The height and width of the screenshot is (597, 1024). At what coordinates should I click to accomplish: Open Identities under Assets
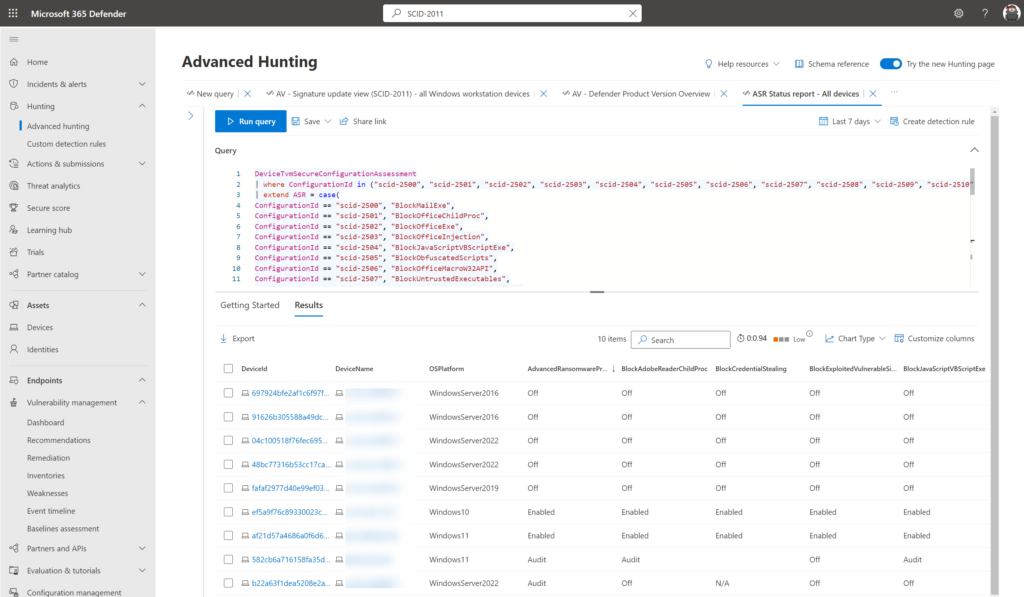[x=42, y=349]
